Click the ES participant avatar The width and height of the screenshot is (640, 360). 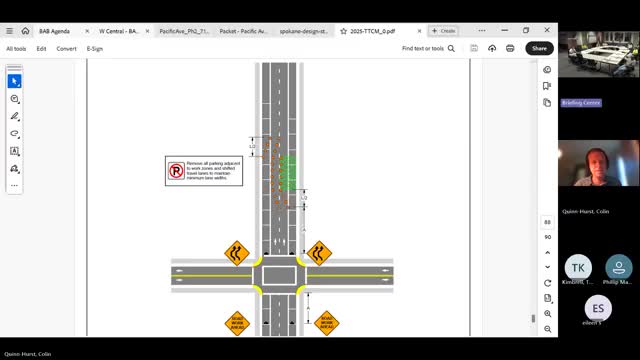pos(598,308)
